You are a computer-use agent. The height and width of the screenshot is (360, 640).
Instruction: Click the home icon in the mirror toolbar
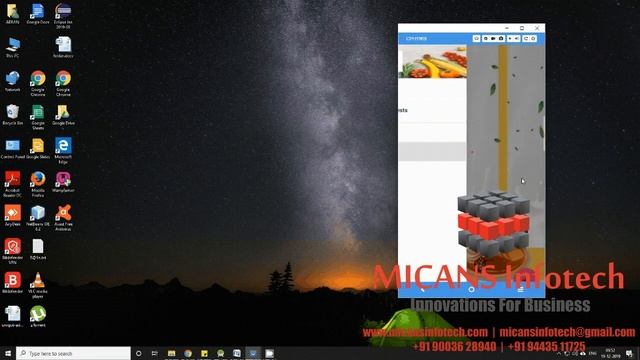[x=476, y=38]
